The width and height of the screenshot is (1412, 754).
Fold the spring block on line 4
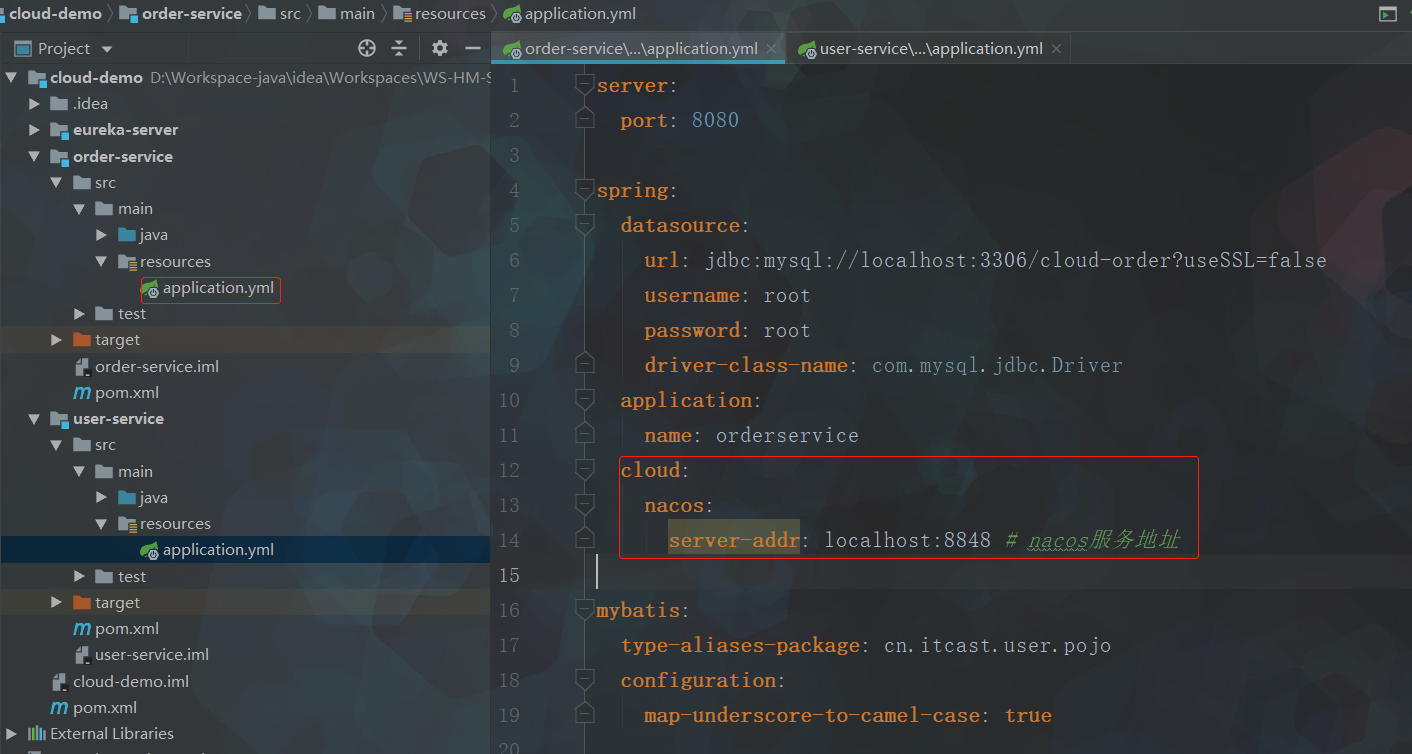click(x=585, y=191)
